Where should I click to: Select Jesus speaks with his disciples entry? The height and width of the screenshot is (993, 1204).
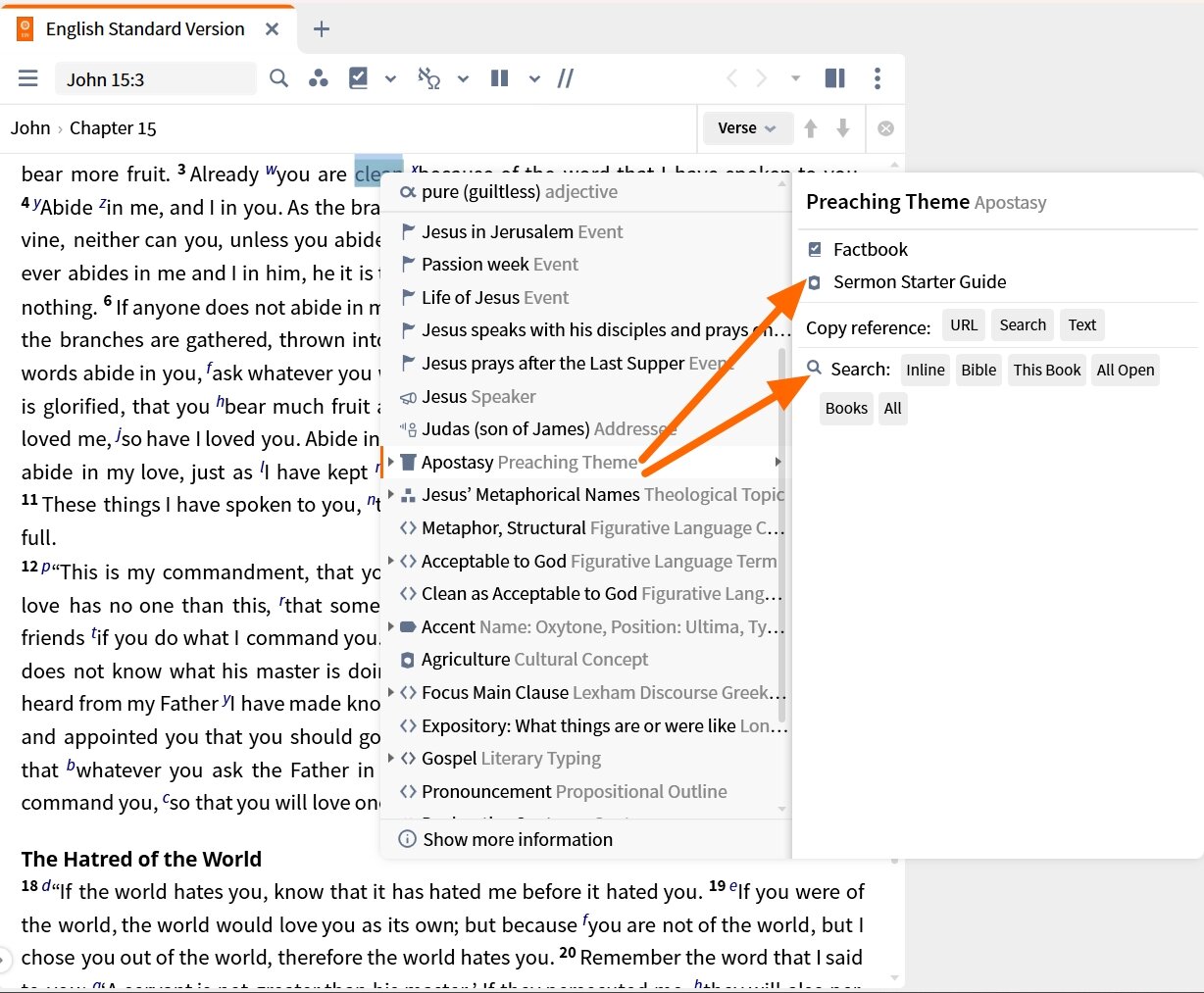(585, 330)
